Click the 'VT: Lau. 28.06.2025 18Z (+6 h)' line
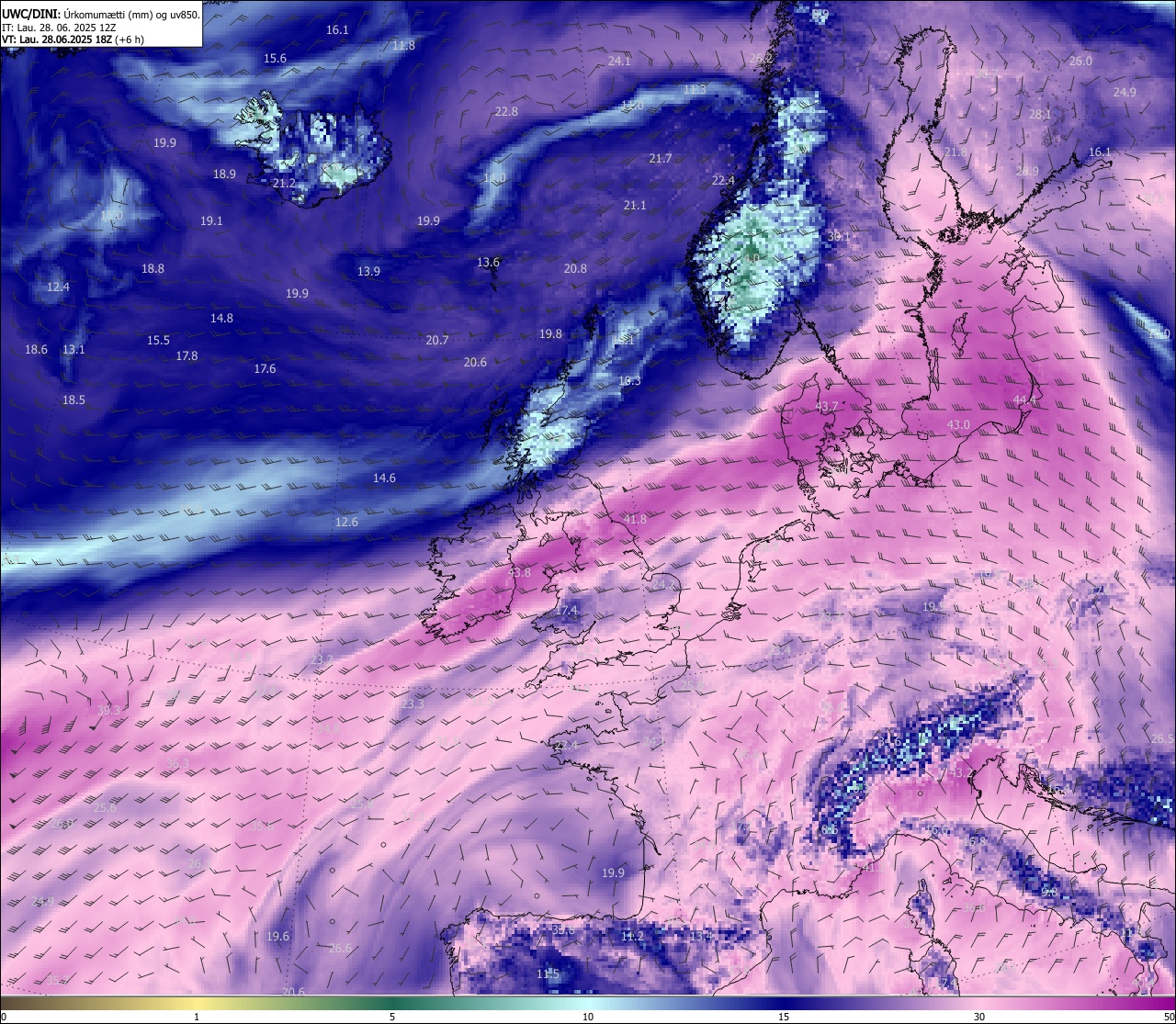1176x1024 pixels. [73, 39]
